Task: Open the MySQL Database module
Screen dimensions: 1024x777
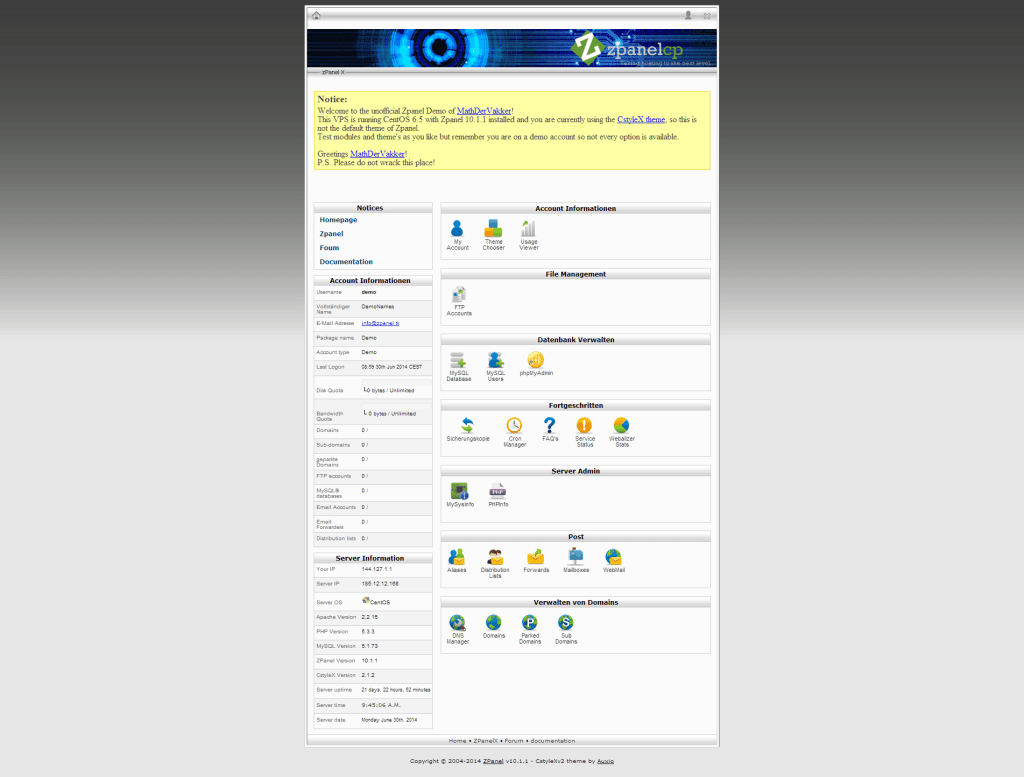Action: pos(458,366)
